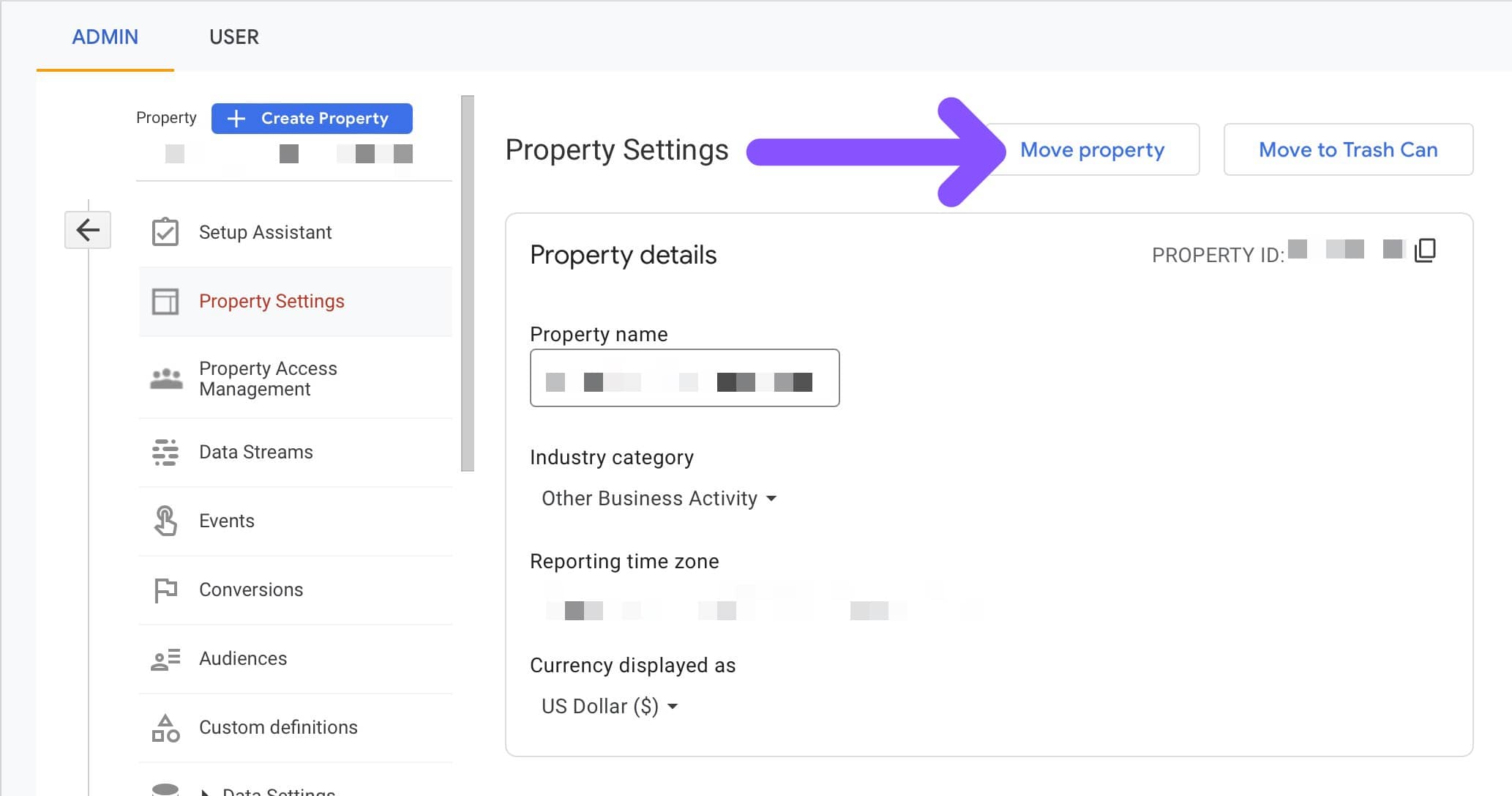
Task: Open the Events section
Action: (x=226, y=521)
